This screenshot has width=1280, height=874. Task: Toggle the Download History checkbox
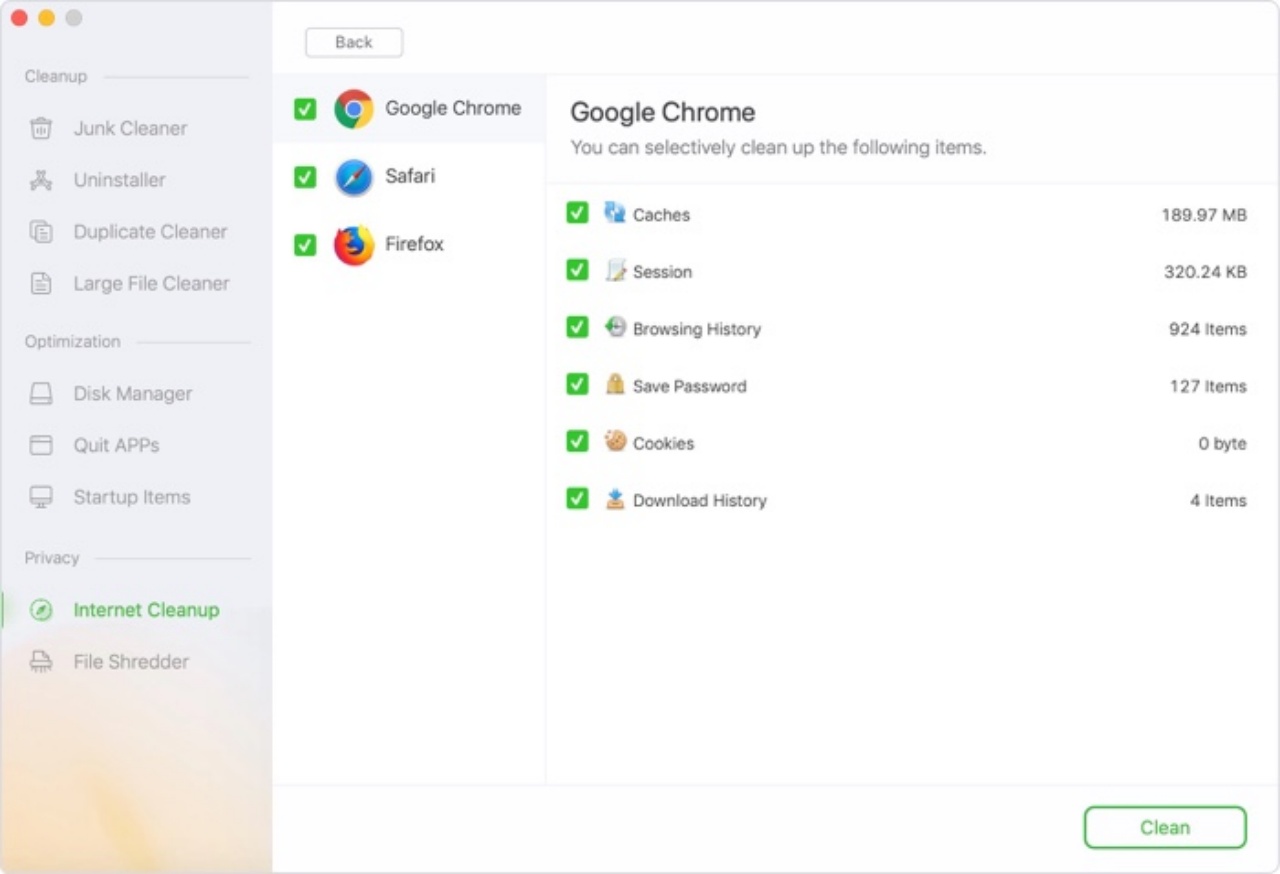(577, 498)
